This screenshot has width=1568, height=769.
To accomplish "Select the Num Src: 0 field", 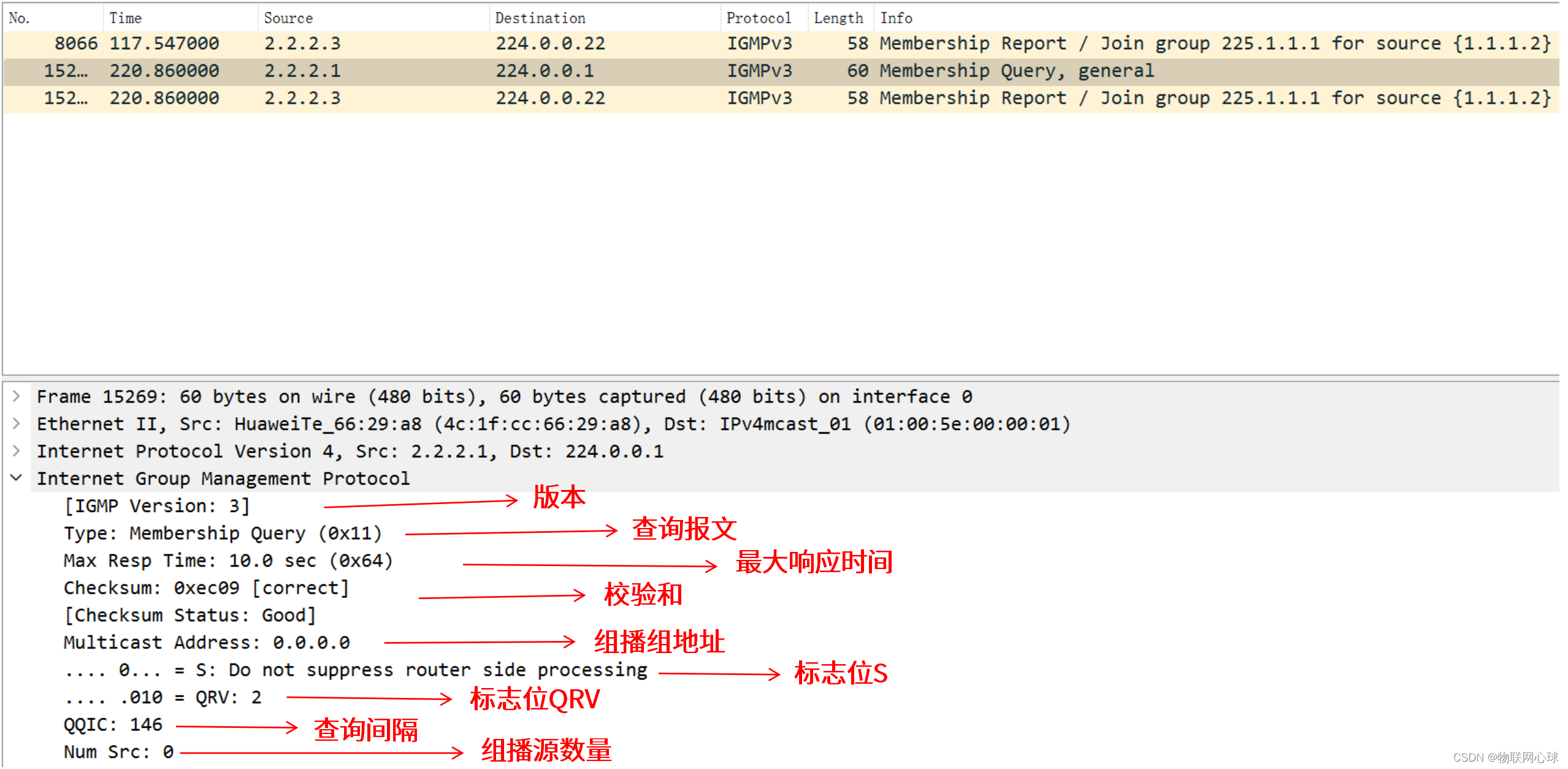I will tap(117, 751).
